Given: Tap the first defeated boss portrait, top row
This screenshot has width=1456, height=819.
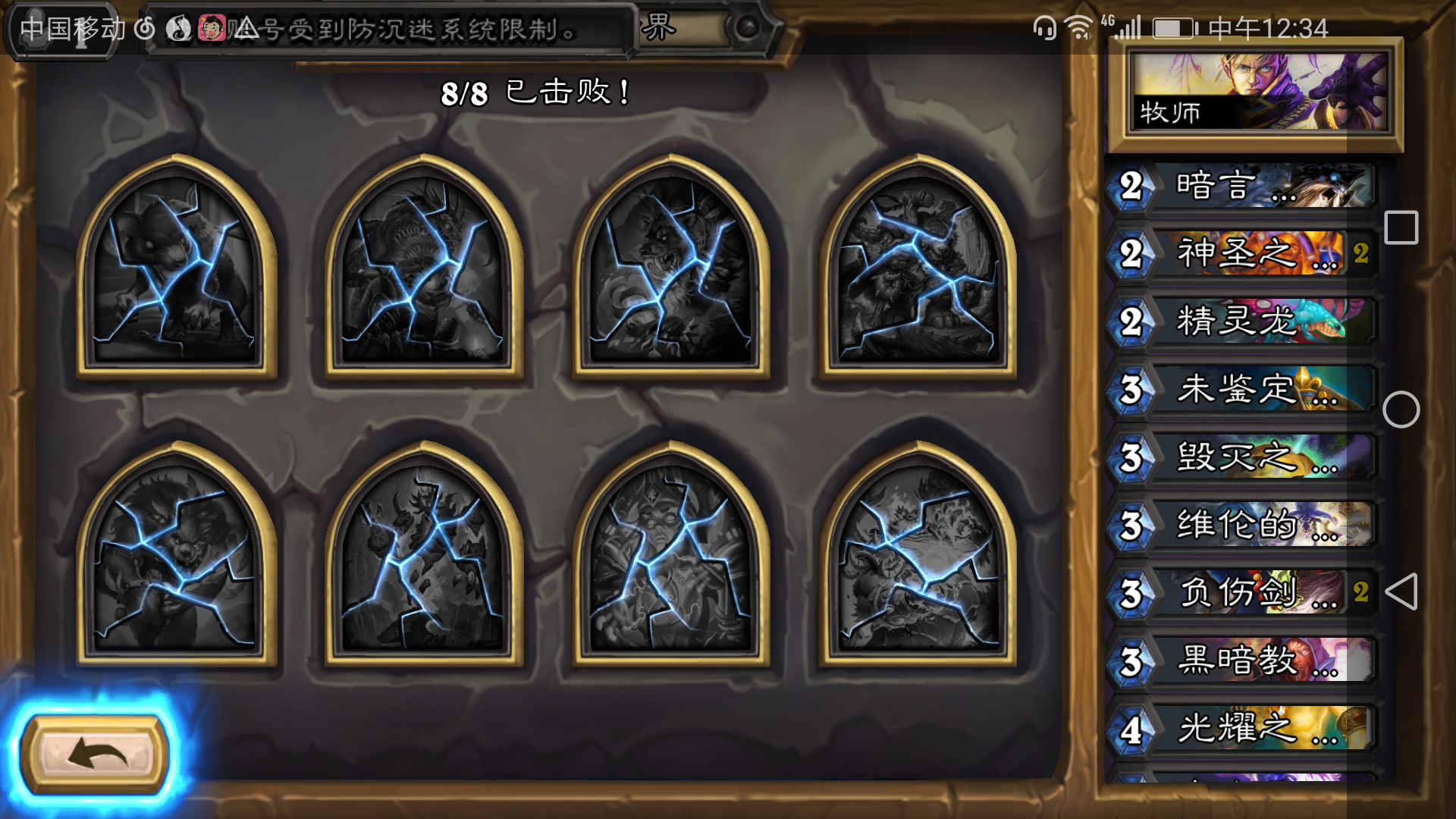Looking at the screenshot, I should click(176, 267).
